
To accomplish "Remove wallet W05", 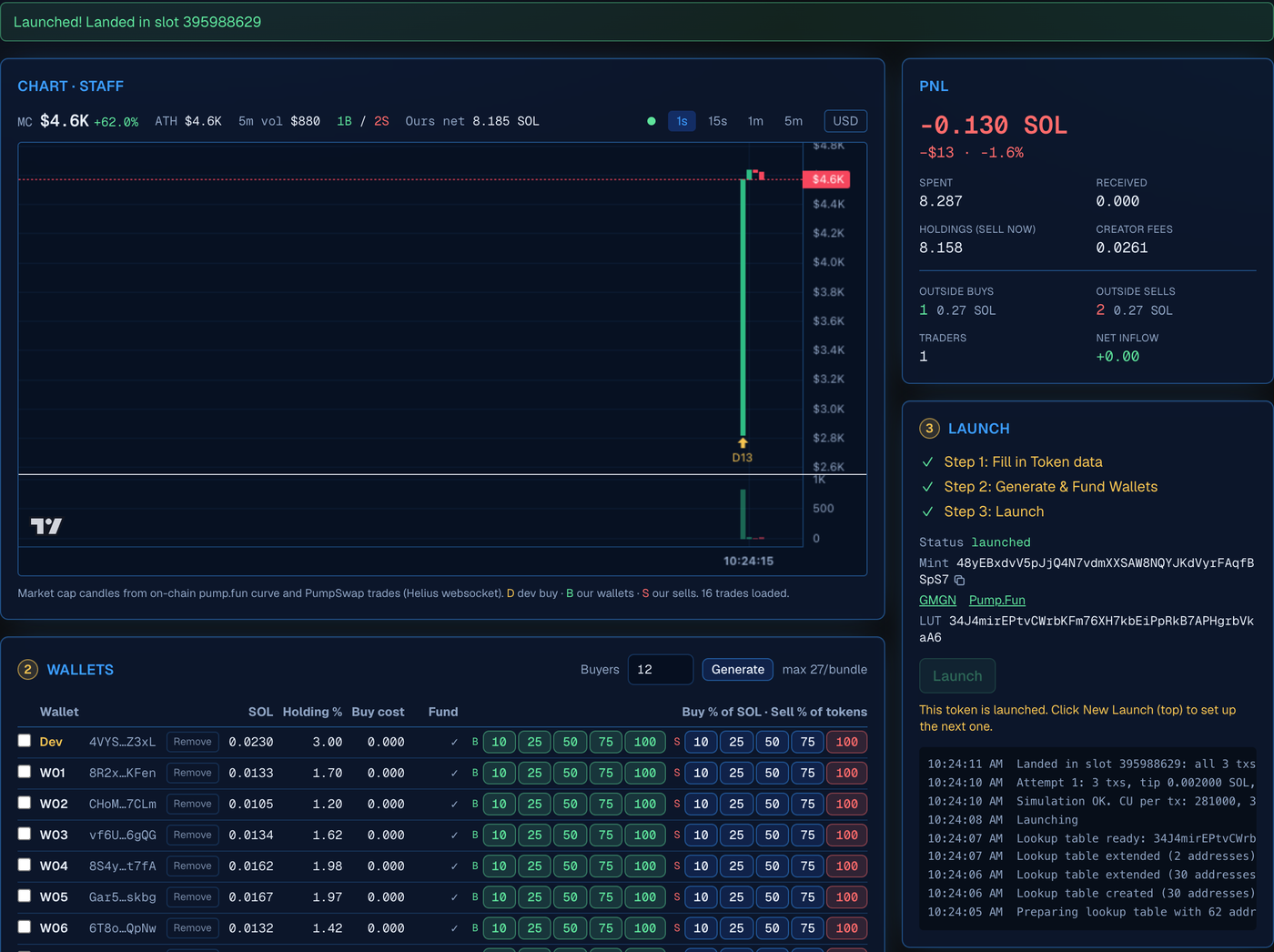I will [193, 896].
